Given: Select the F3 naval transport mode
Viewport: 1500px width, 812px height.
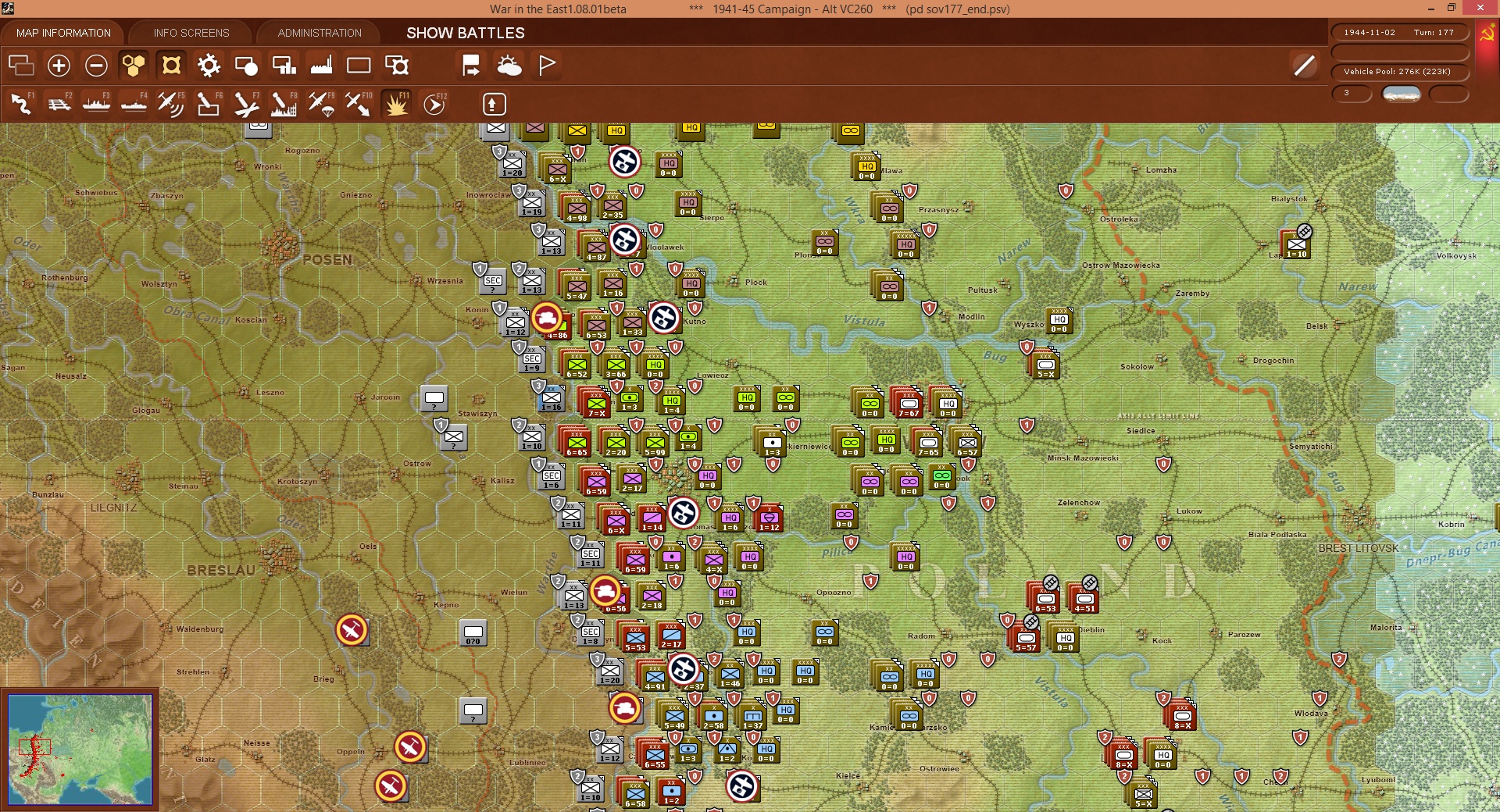Looking at the screenshot, I should tap(96, 104).
